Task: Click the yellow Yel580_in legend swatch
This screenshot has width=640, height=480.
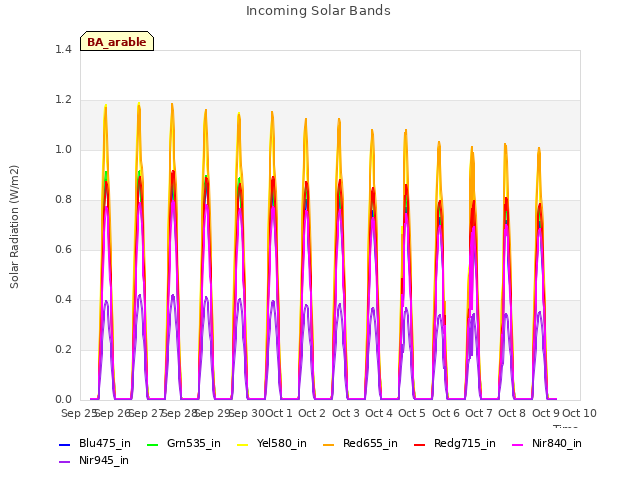Action: pos(242,444)
